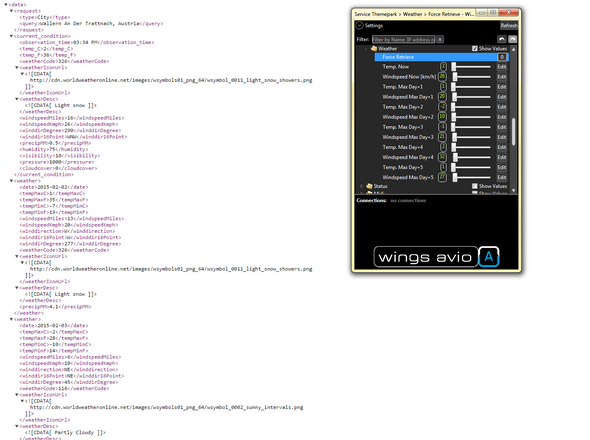This screenshot has height=440, width=590.
Task: Click the Windspeed Max Day+1 slider
Action: [x=471, y=97]
